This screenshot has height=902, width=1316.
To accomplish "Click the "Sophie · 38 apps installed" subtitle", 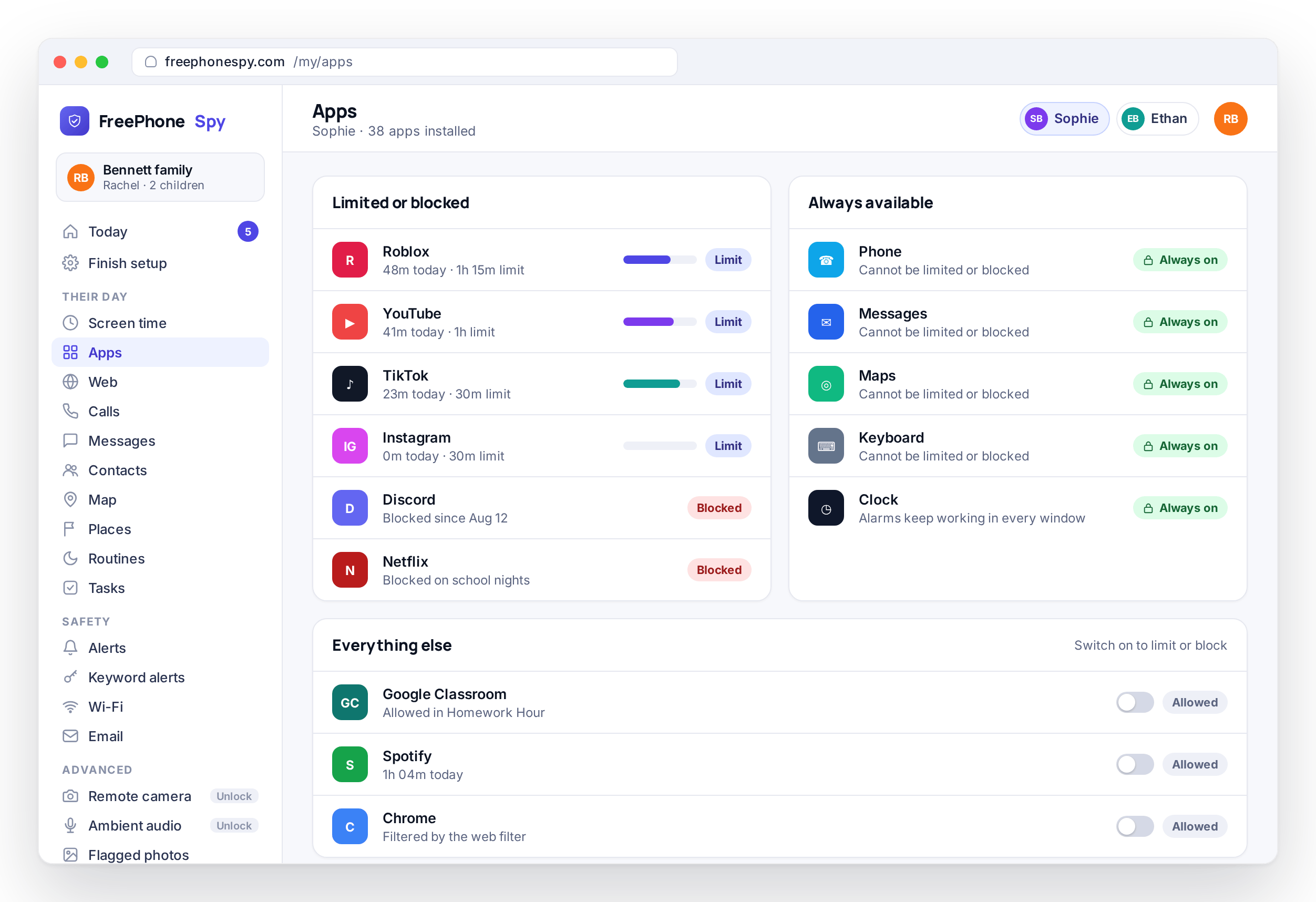I will click(x=394, y=131).
